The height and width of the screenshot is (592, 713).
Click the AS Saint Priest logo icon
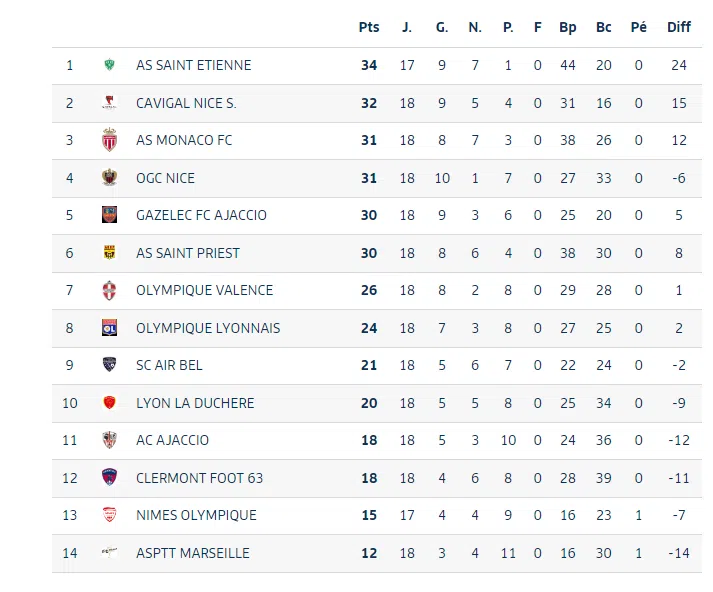110,253
